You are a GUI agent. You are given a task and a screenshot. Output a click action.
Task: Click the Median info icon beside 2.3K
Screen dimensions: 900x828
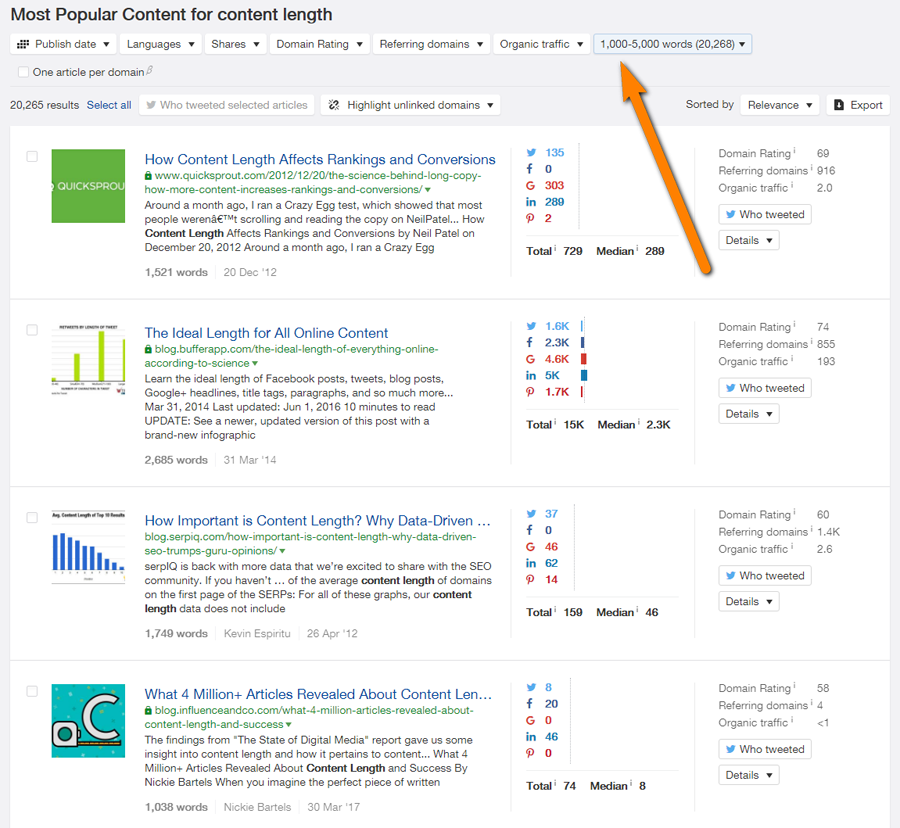coord(638,422)
